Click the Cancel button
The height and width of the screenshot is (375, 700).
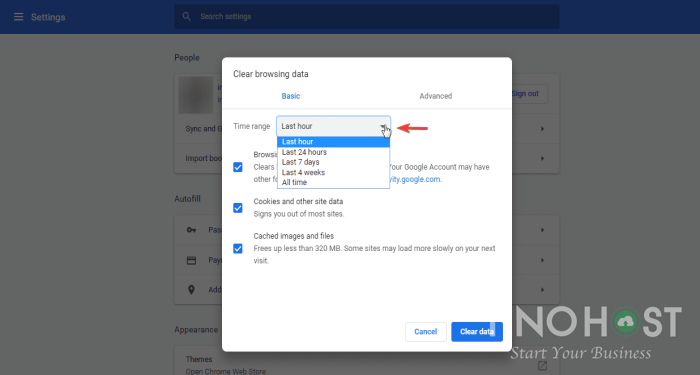(x=425, y=332)
